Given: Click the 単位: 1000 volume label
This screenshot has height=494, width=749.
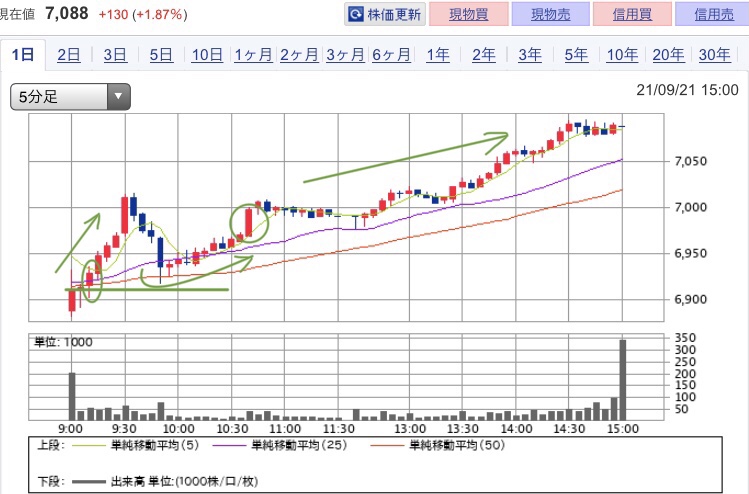Looking at the screenshot, I should [x=64, y=342].
